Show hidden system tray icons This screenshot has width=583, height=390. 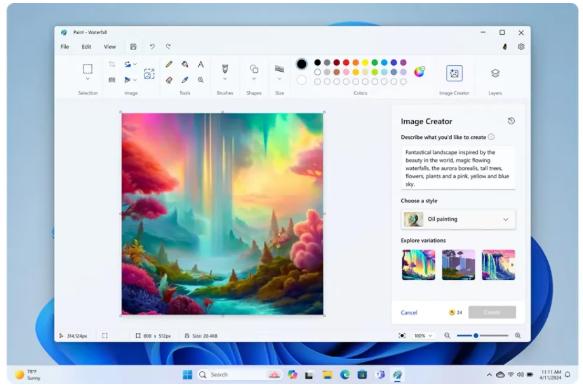pos(489,374)
